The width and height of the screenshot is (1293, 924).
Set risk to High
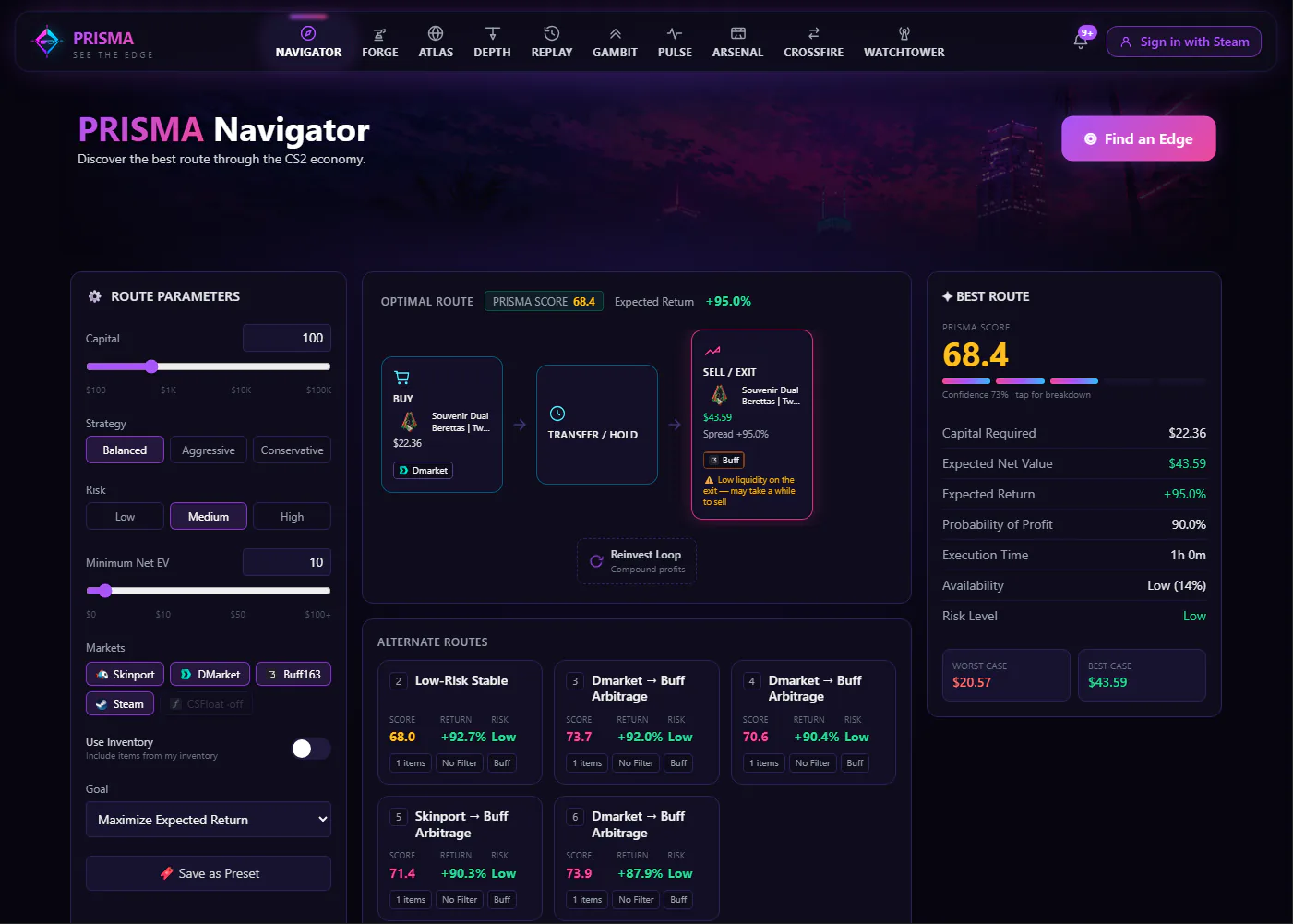292,516
